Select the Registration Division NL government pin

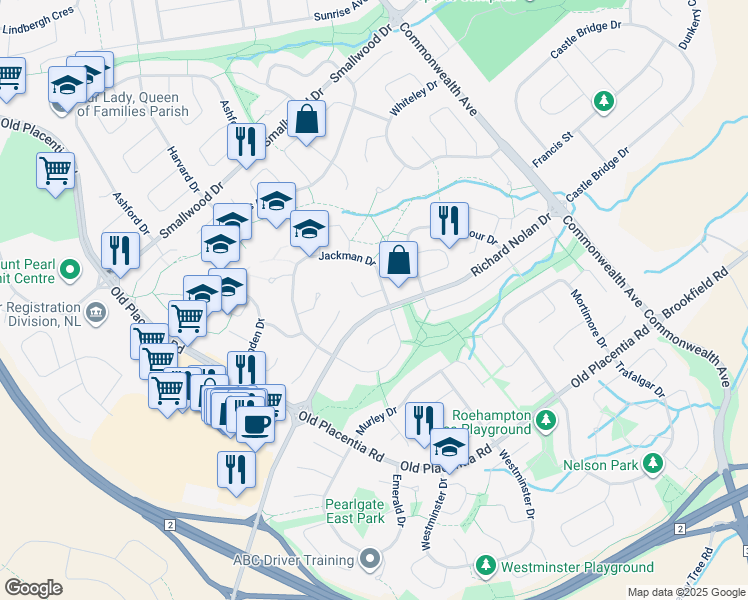point(96,314)
